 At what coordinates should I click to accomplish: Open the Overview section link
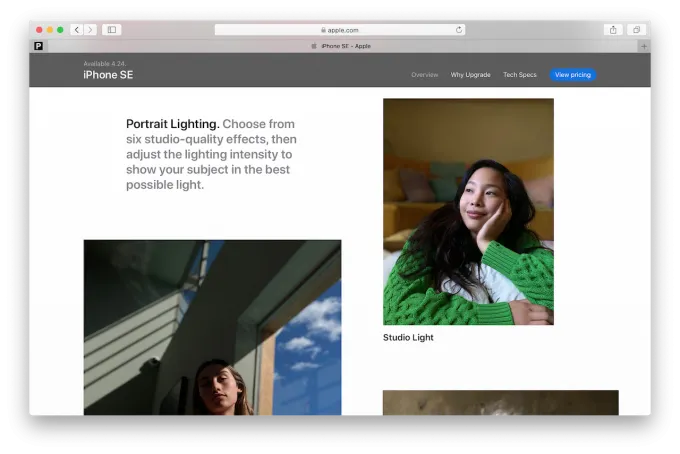424,75
